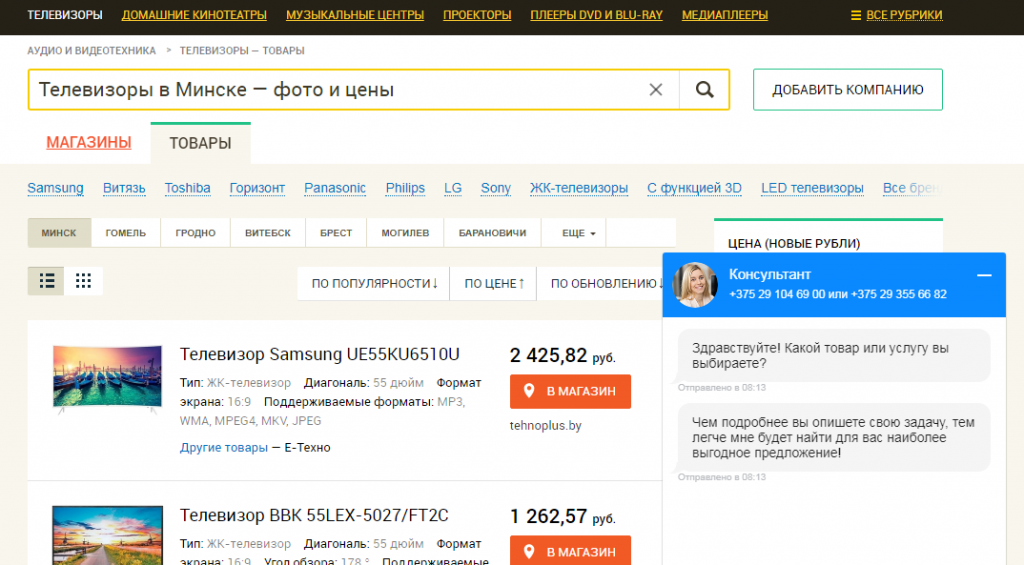Select МОГИЛЕВ city filter
This screenshot has width=1024, height=565.
[x=405, y=233]
